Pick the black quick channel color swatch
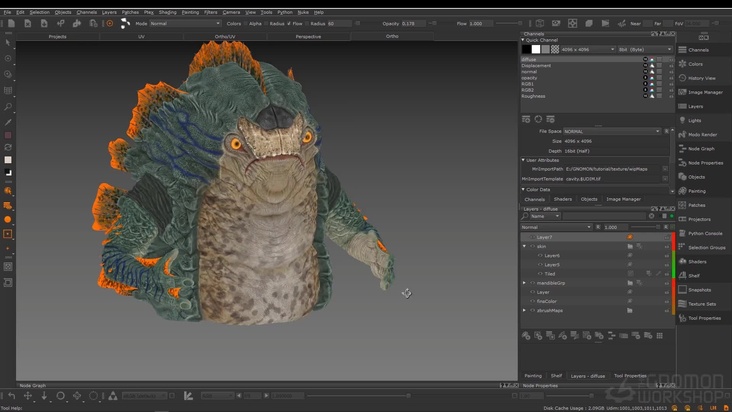The height and width of the screenshot is (412, 732). (526, 49)
